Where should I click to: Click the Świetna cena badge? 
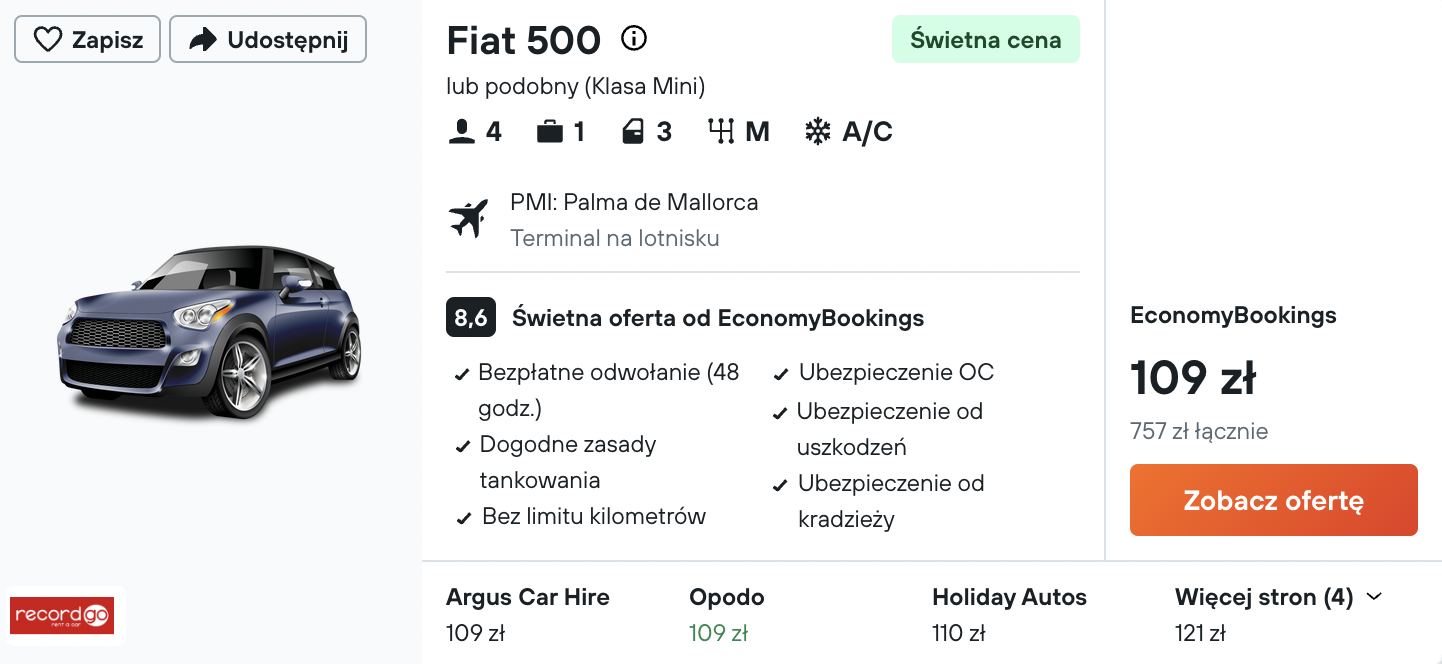tap(986, 40)
